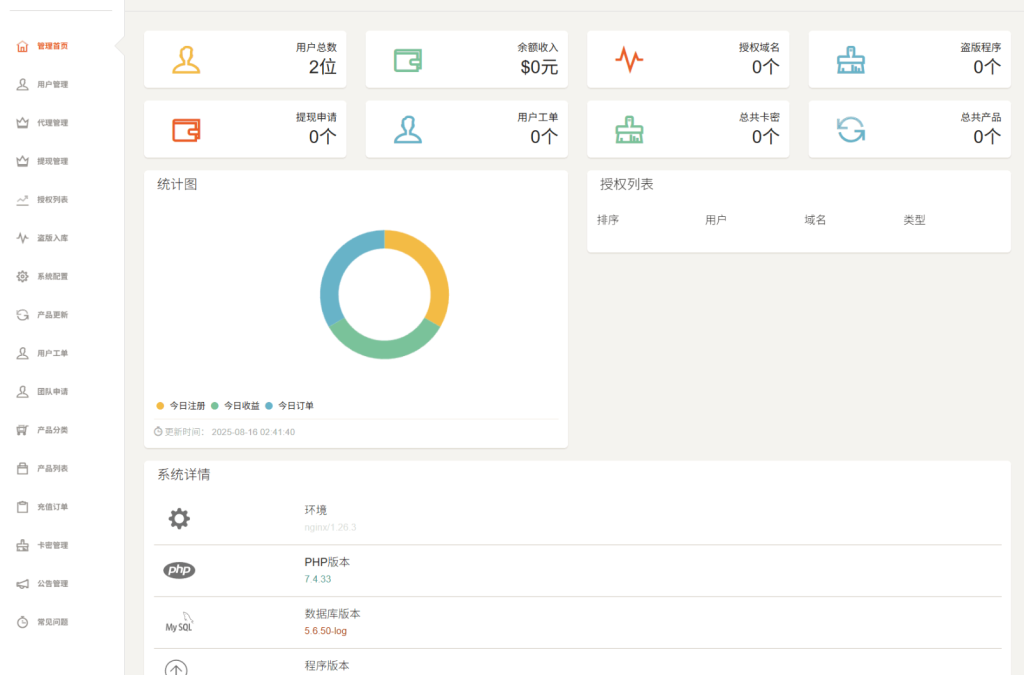This screenshot has width=1024, height=675.
Task: Click the nginx/1.26.3 environment value
Action: (330, 527)
